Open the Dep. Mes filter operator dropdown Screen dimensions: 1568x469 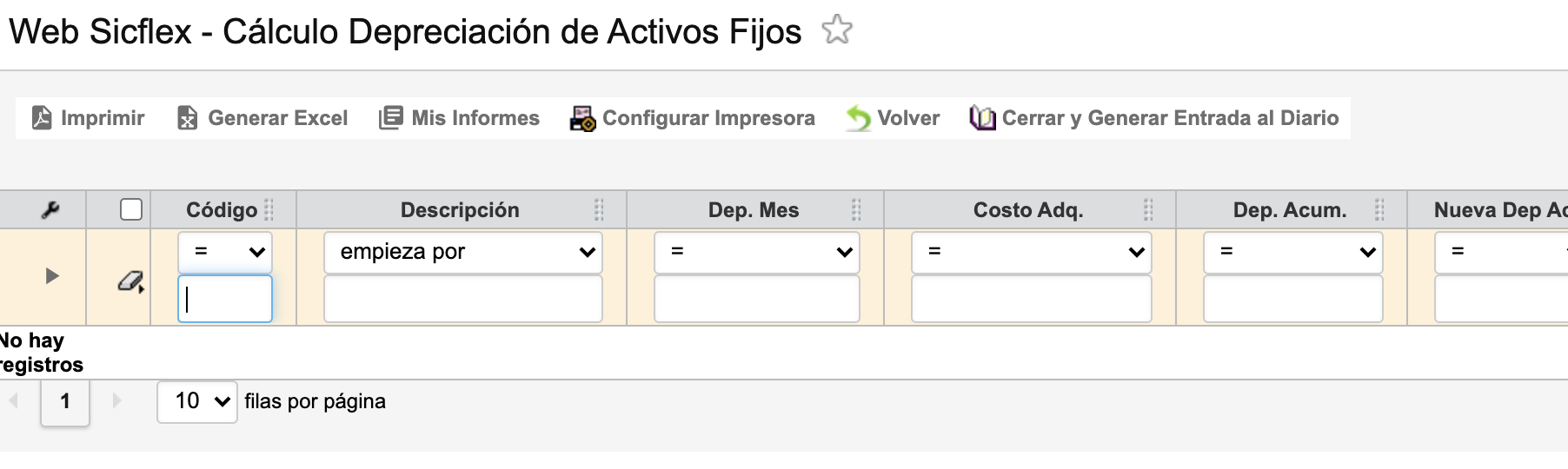coord(756,252)
